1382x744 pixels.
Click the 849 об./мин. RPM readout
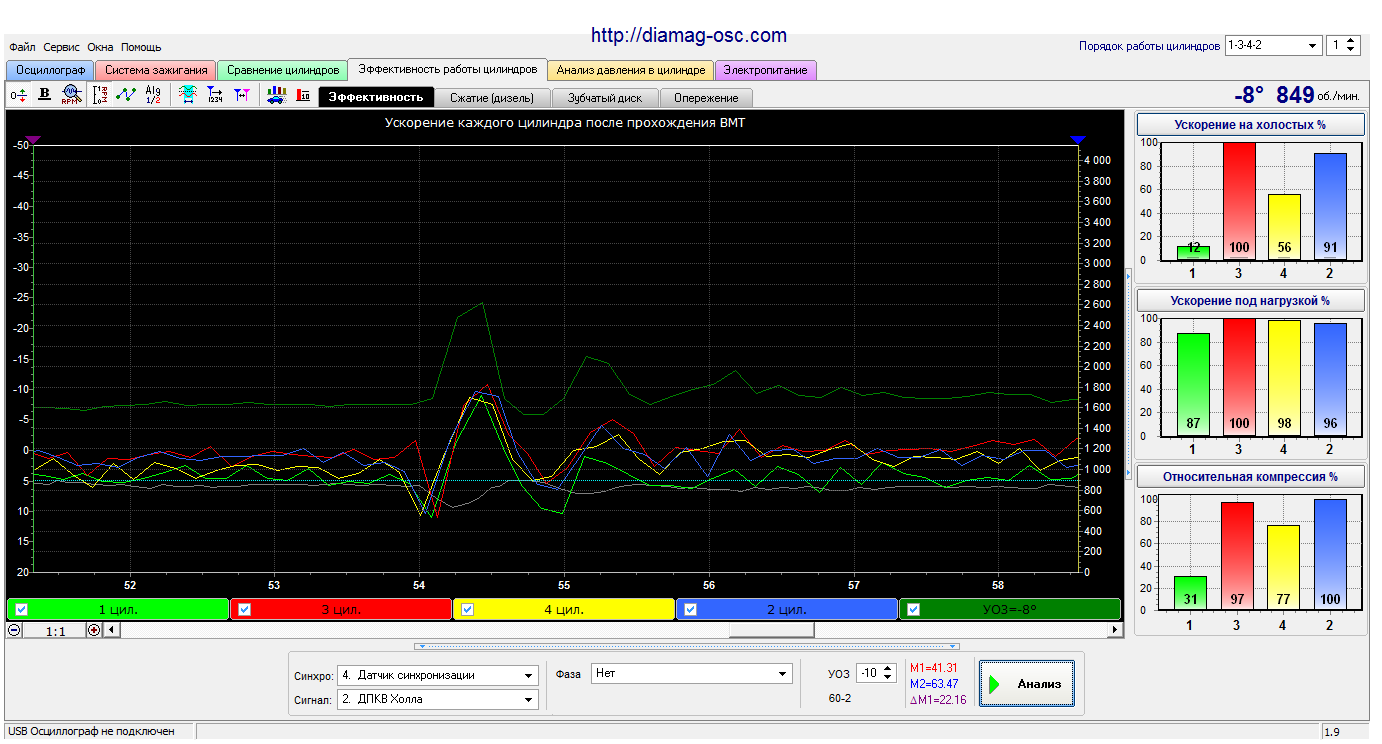tap(1318, 95)
